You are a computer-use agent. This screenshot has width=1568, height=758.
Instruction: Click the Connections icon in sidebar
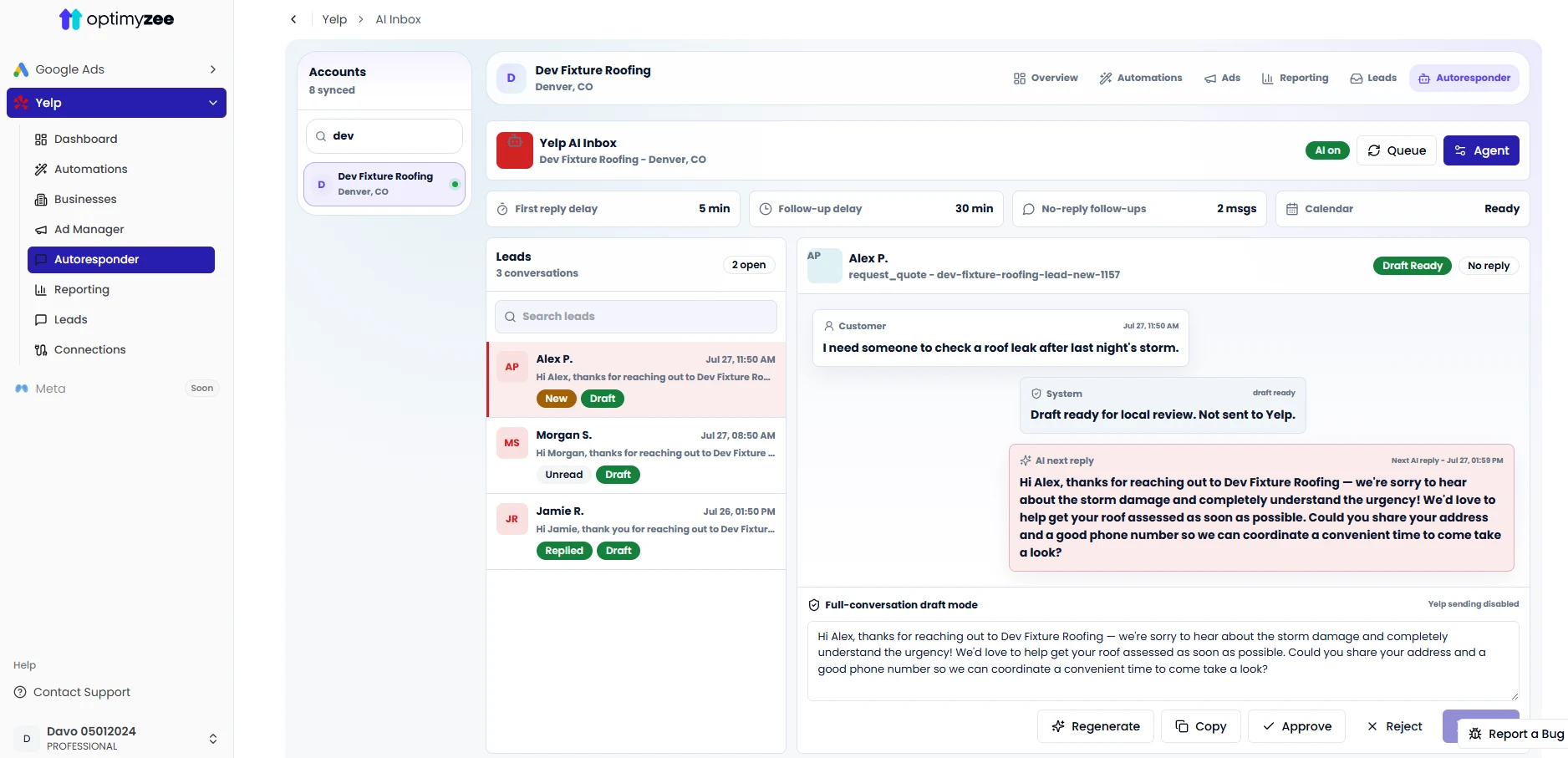coord(41,350)
